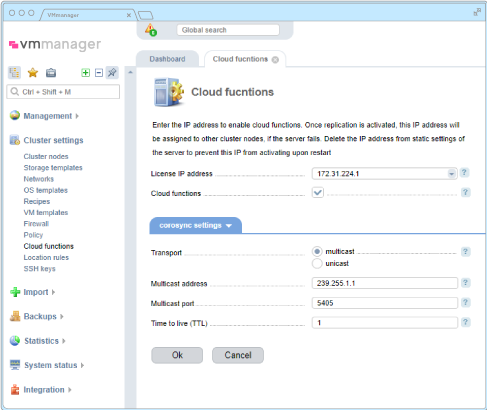Click the Global search field
This screenshot has width=487, height=410.
click(228, 30)
